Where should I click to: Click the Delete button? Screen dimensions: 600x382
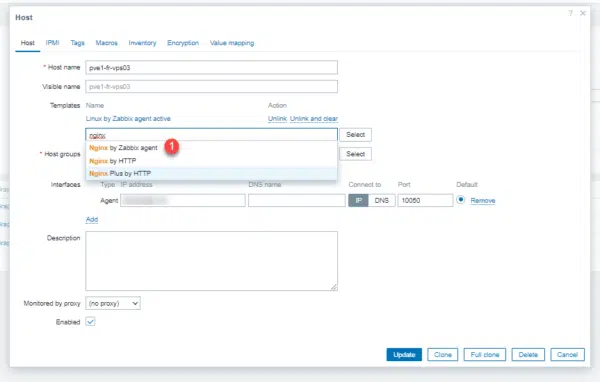coord(528,354)
